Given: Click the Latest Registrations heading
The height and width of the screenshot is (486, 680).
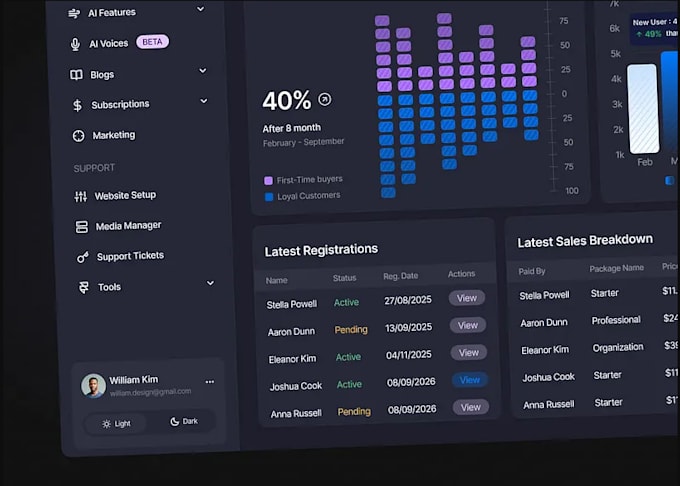Looking at the screenshot, I should (321, 250).
